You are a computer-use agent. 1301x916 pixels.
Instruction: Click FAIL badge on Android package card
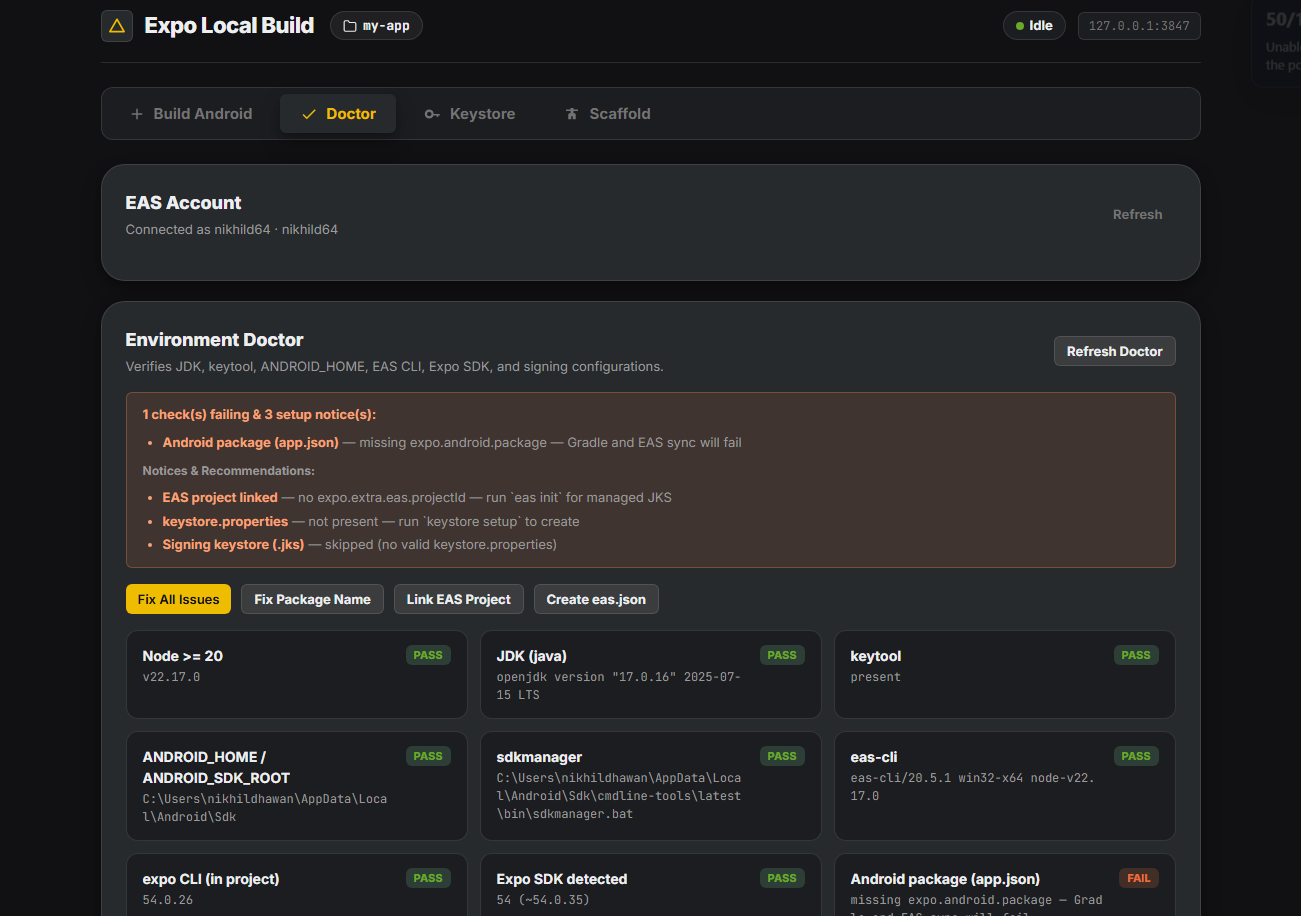pyautogui.click(x=1139, y=879)
